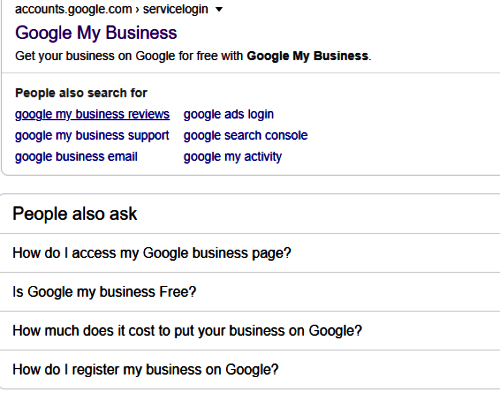Open the Google My Business result title
500x393 pixels.
tap(96, 33)
